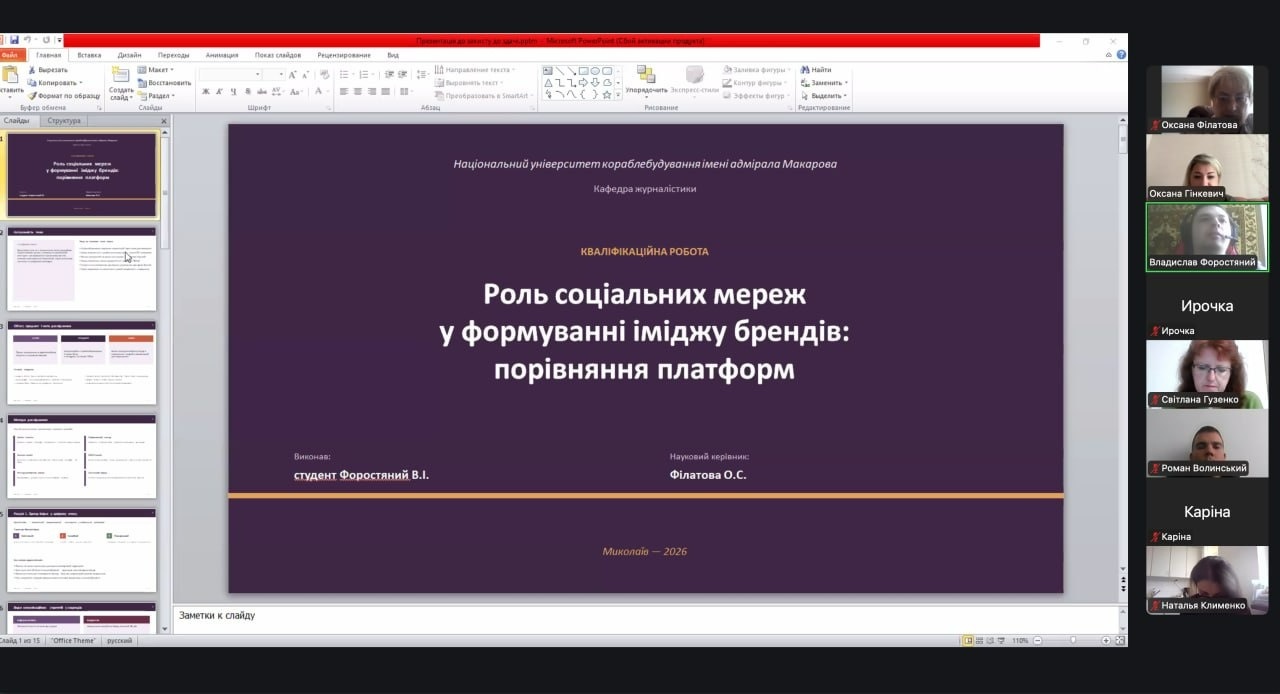Switch to slide sorter view in status bar
The image size is (1280, 694).
(x=979, y=640)
